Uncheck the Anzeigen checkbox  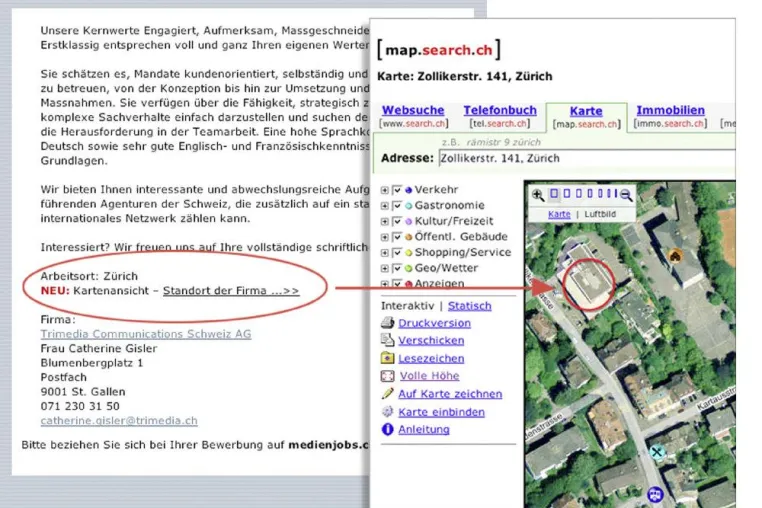coord(397,283)
